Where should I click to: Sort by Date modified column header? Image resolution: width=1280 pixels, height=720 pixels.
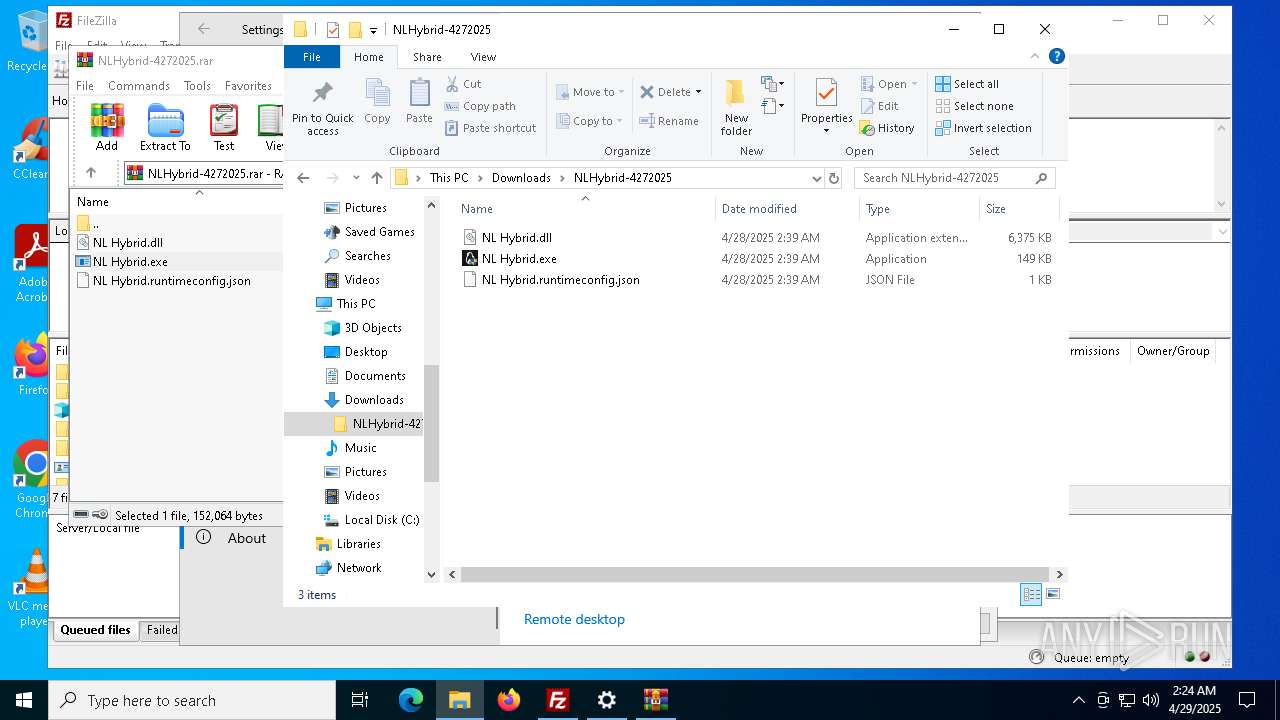click(787, 209)
